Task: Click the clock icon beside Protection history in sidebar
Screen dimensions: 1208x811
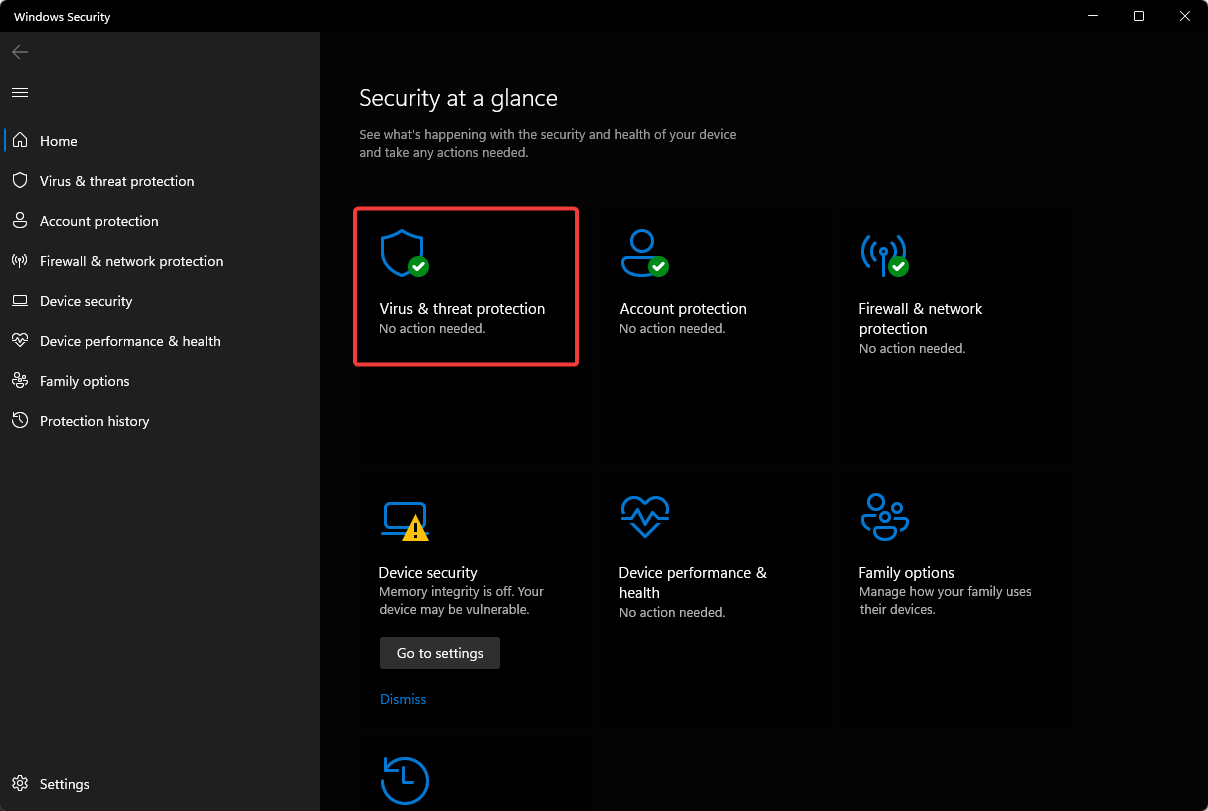Action: pyautogui.click(x=20, y=421)
